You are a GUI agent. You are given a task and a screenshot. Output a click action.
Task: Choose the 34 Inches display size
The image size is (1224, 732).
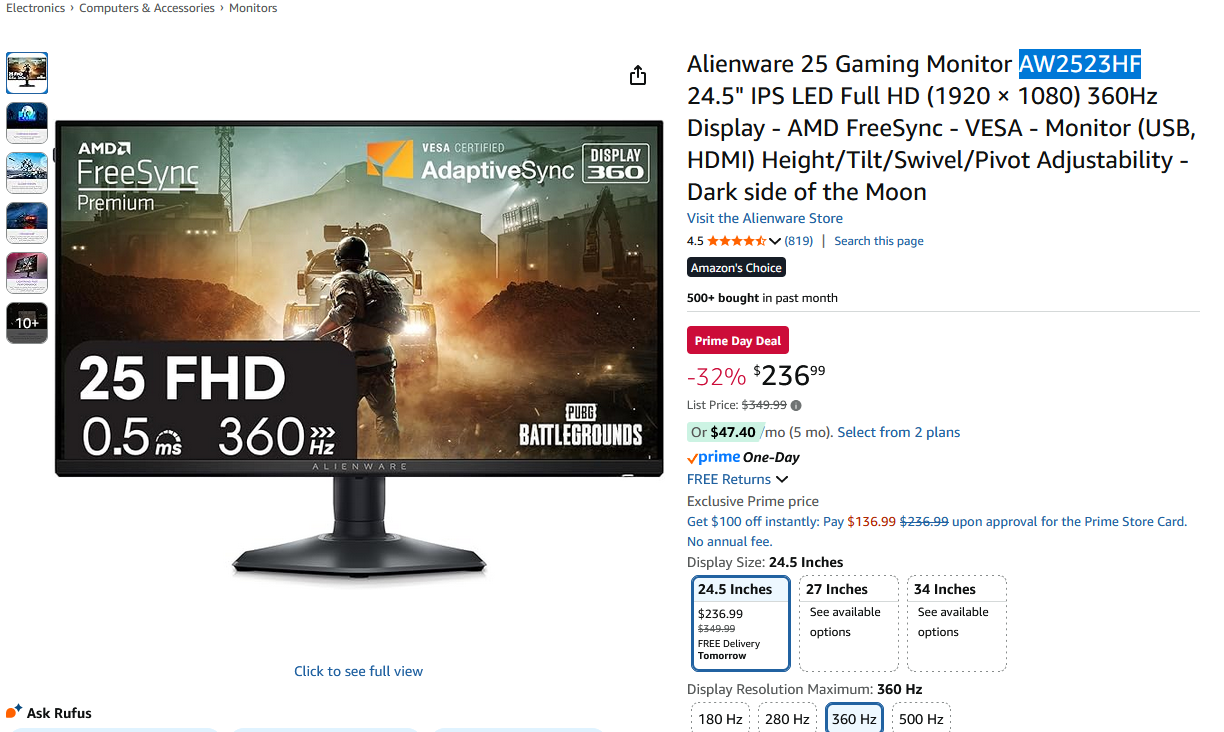[x=957, y=623]
